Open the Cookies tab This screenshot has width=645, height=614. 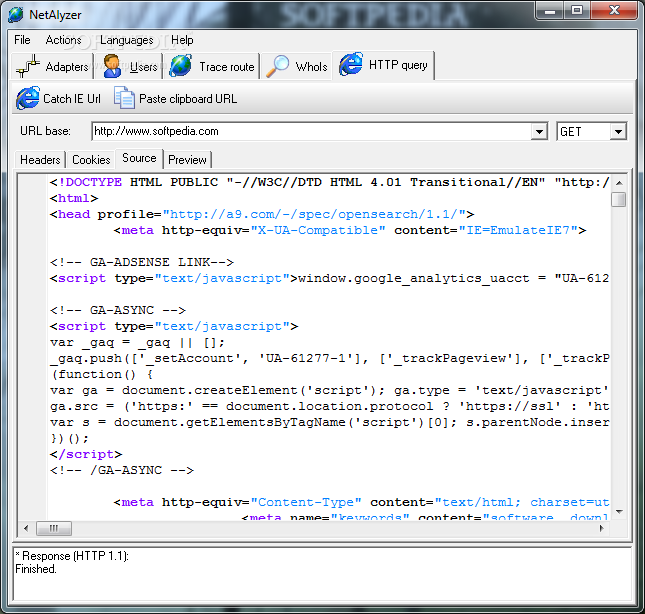coord(91,160)
